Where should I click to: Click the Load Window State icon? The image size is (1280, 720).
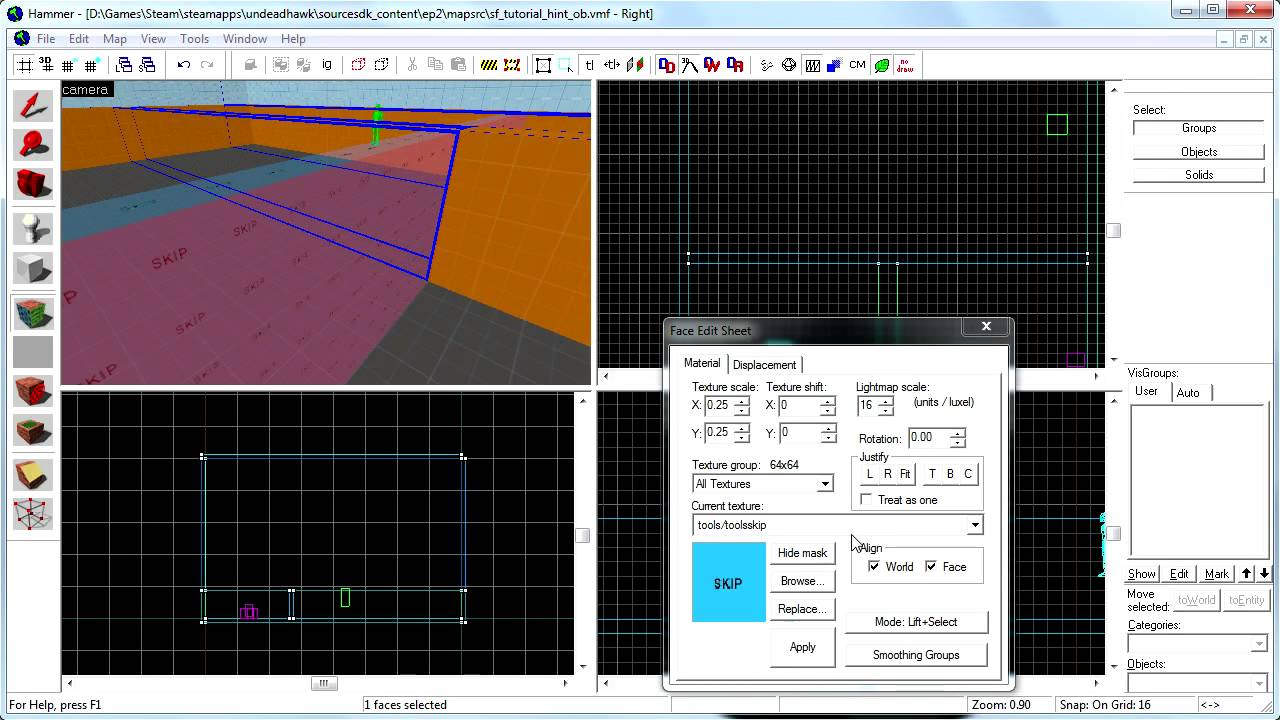(124, 65)
